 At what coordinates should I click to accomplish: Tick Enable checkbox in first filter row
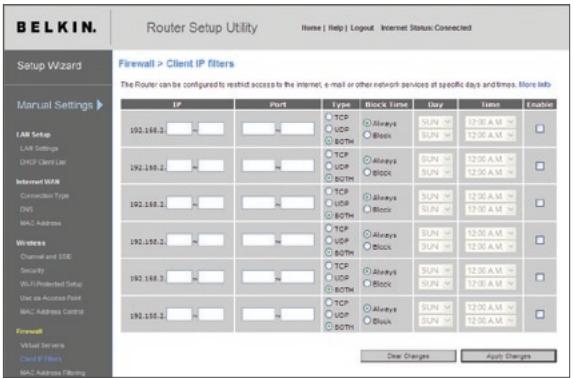click(540, 129)
